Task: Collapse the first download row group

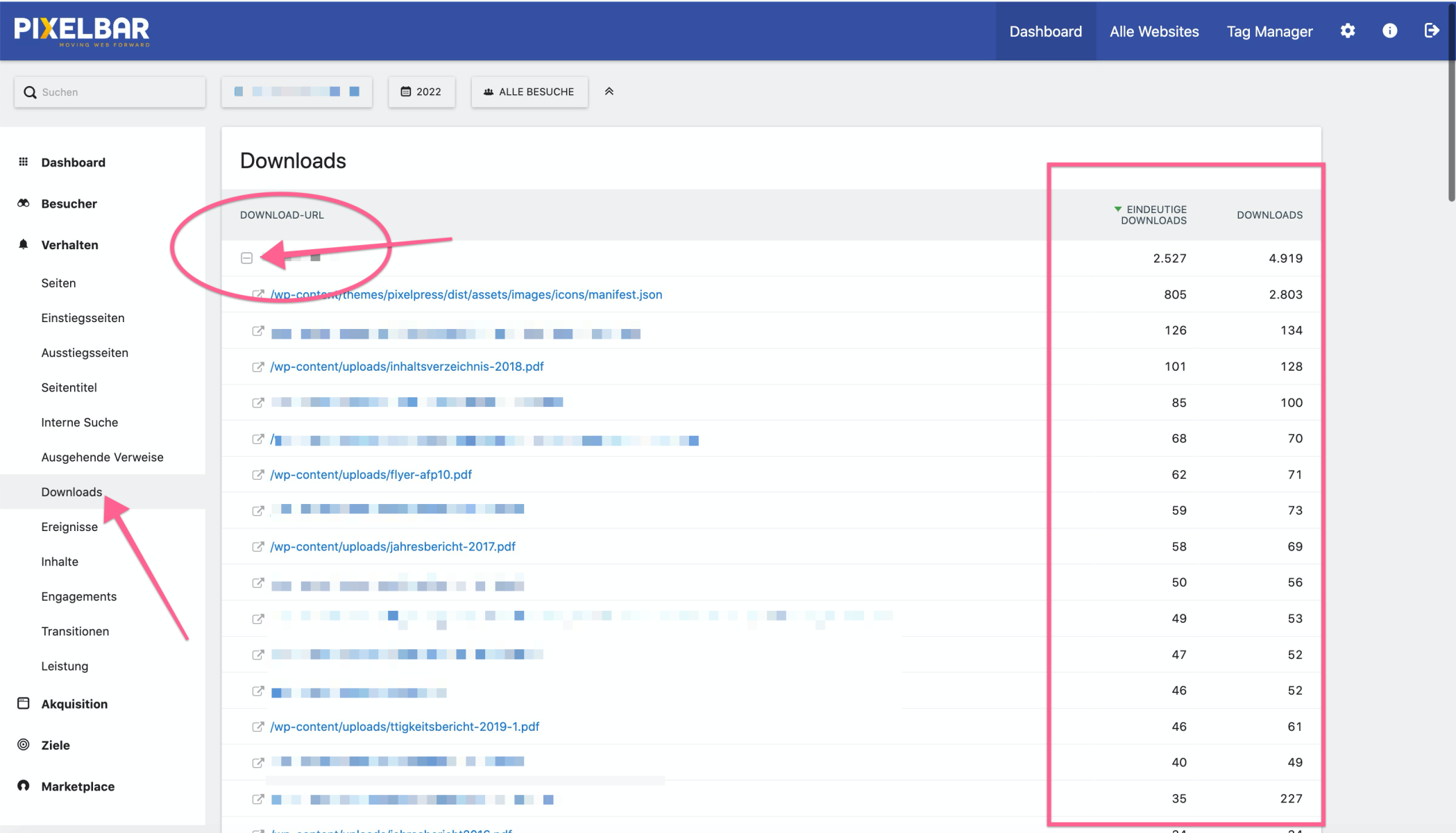Action: (x=246, y=258)
